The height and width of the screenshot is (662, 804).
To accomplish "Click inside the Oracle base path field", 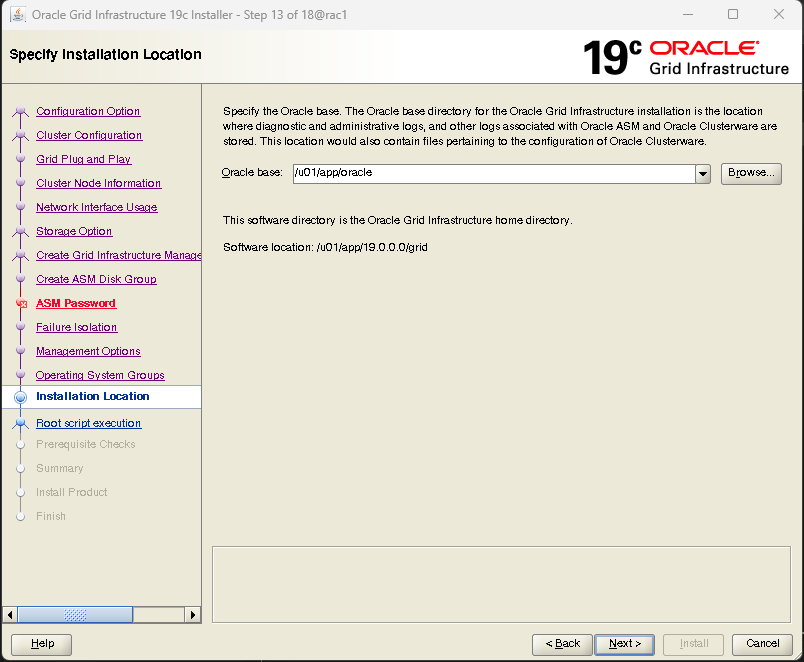I will pyautogui.click(x=494, y=174).
